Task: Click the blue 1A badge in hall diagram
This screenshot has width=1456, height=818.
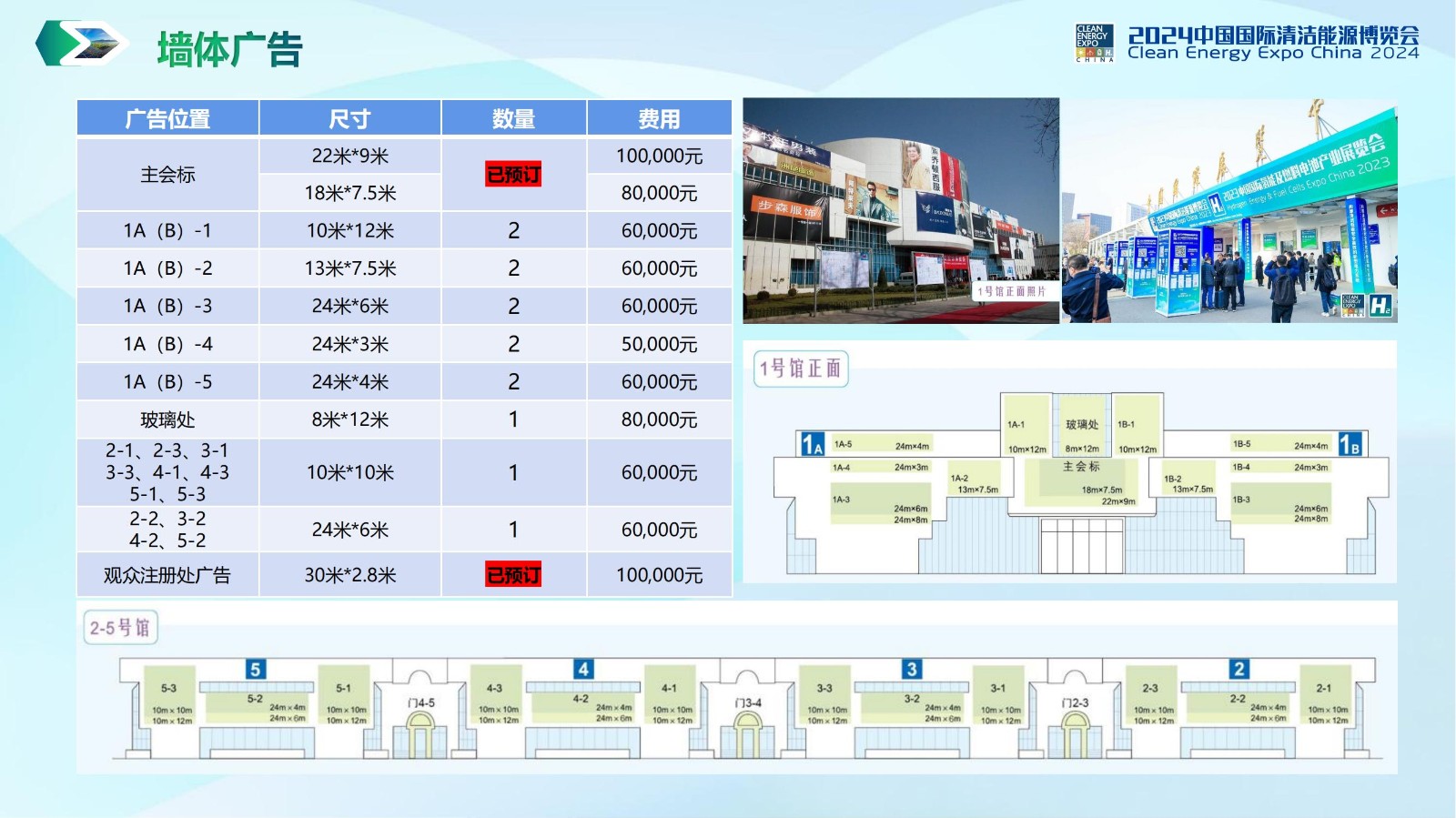Action: [813, 443]
